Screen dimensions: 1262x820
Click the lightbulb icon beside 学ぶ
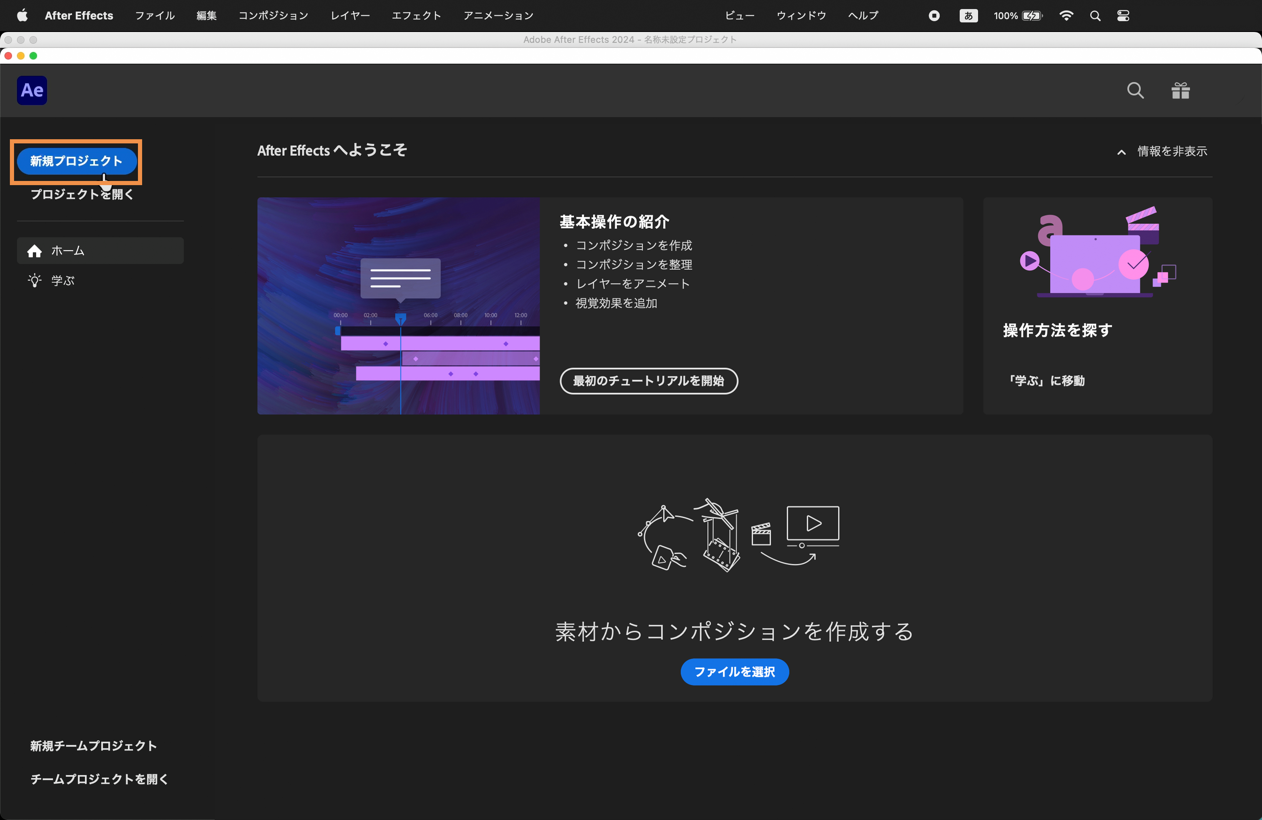click(35, 281)
